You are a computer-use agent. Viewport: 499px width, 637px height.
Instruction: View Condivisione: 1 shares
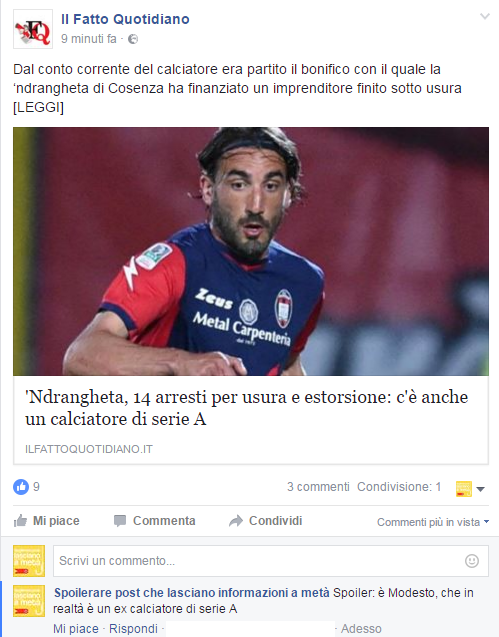pos(399,487)
